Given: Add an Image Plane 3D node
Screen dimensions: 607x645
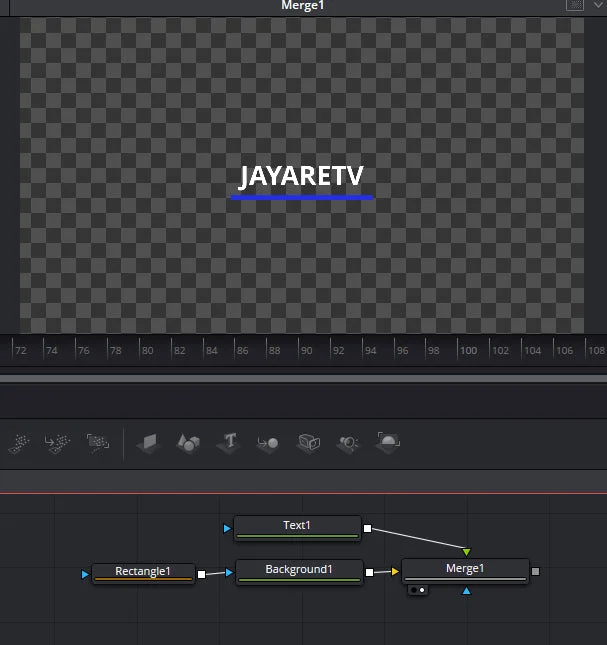Looking at the screenshot, I should (148, 443).
